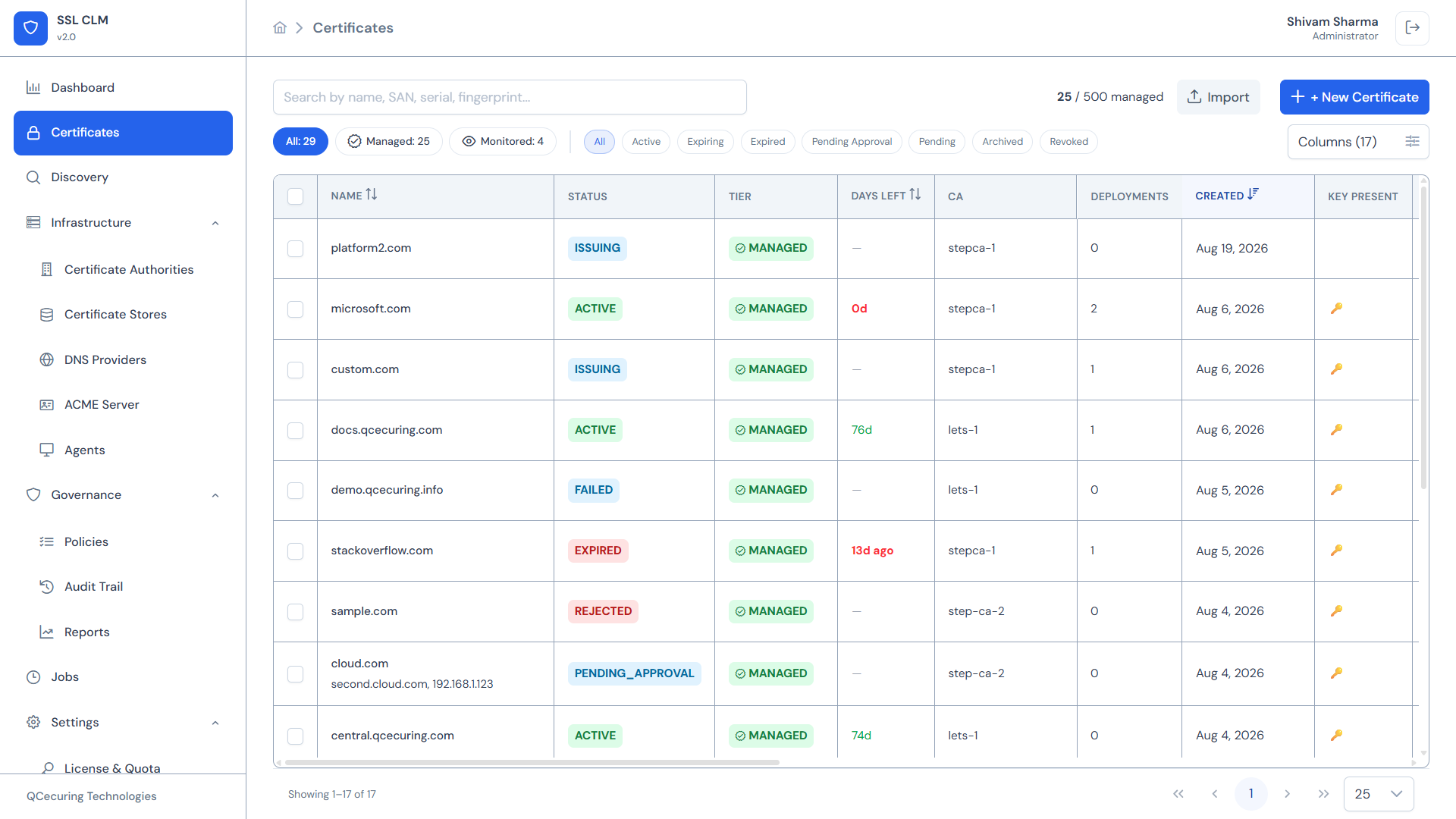This screenshot has width=1456, height=819.
Task: Focus the certificate search field
Action: point(510,97)
